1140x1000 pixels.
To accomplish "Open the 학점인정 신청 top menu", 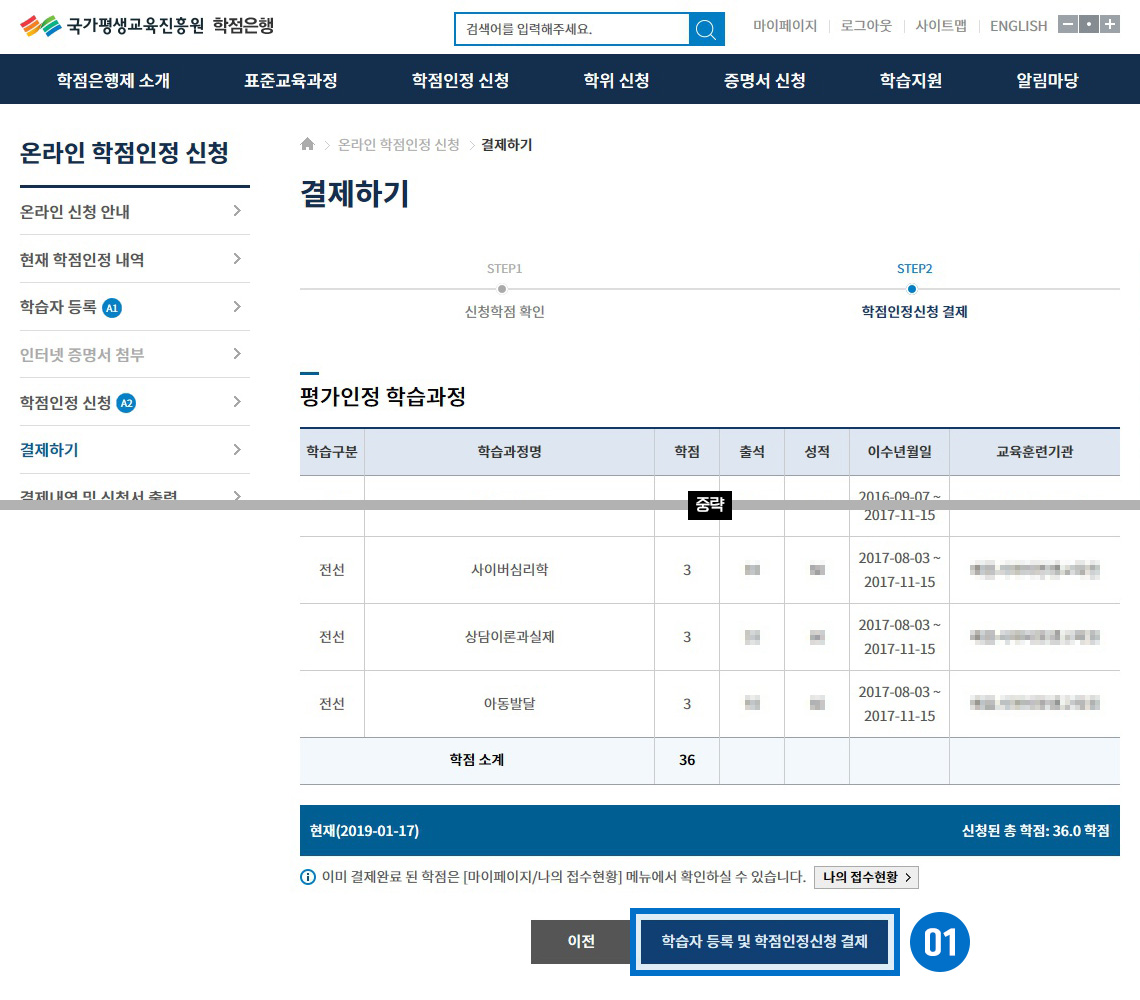I will (x=460, y=80).
